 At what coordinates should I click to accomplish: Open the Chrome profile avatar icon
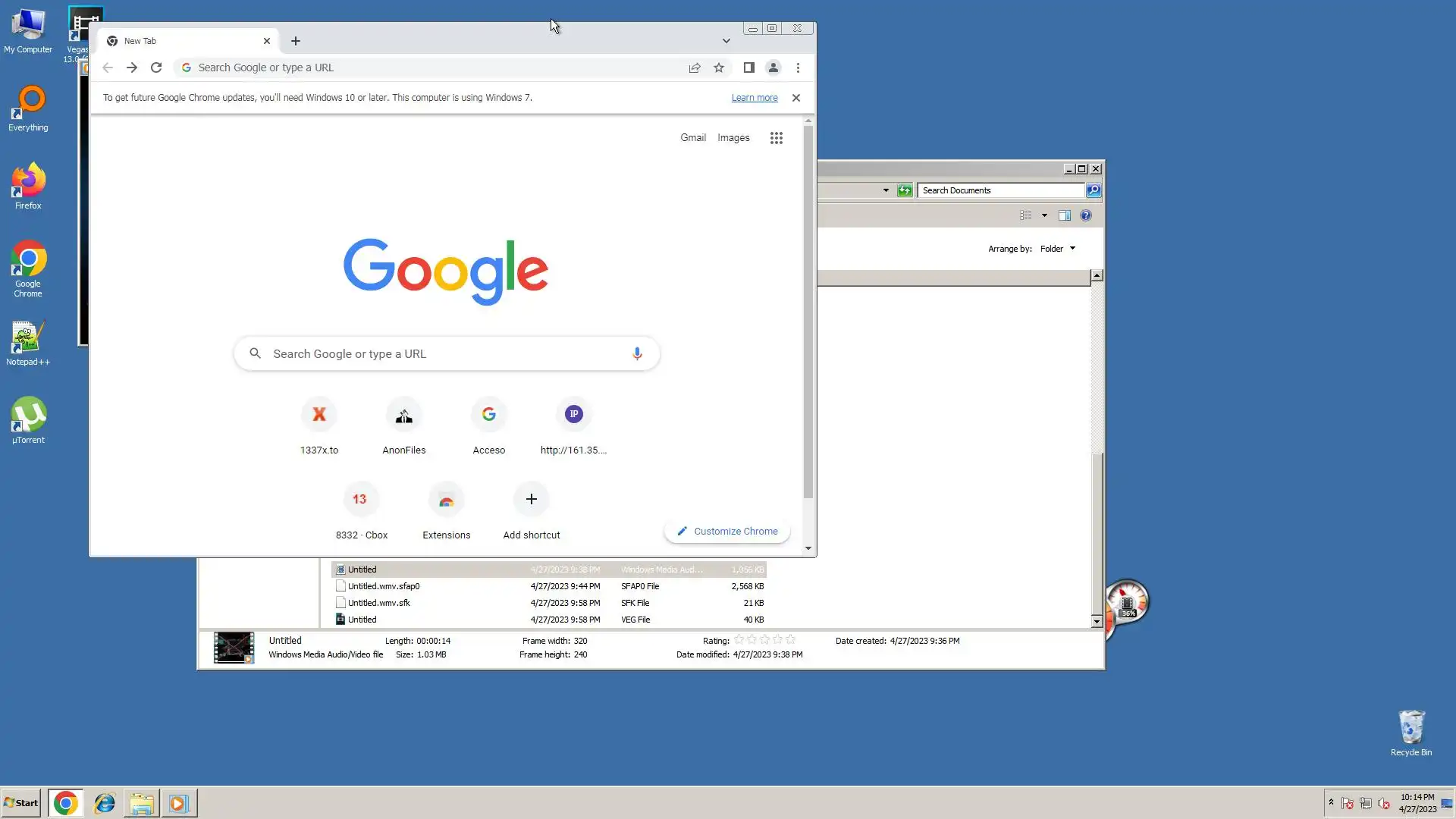(773, 67)
